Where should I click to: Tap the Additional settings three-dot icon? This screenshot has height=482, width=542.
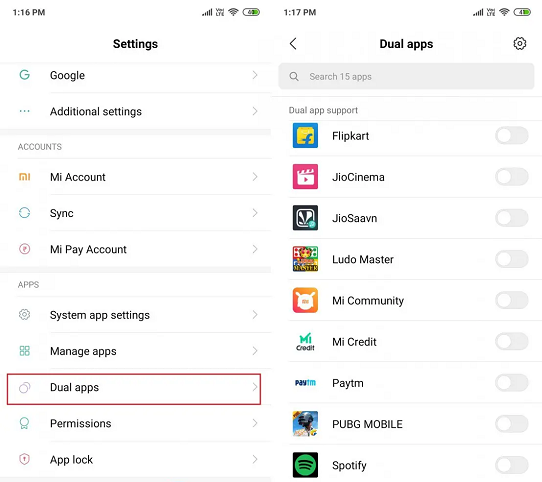25,111
